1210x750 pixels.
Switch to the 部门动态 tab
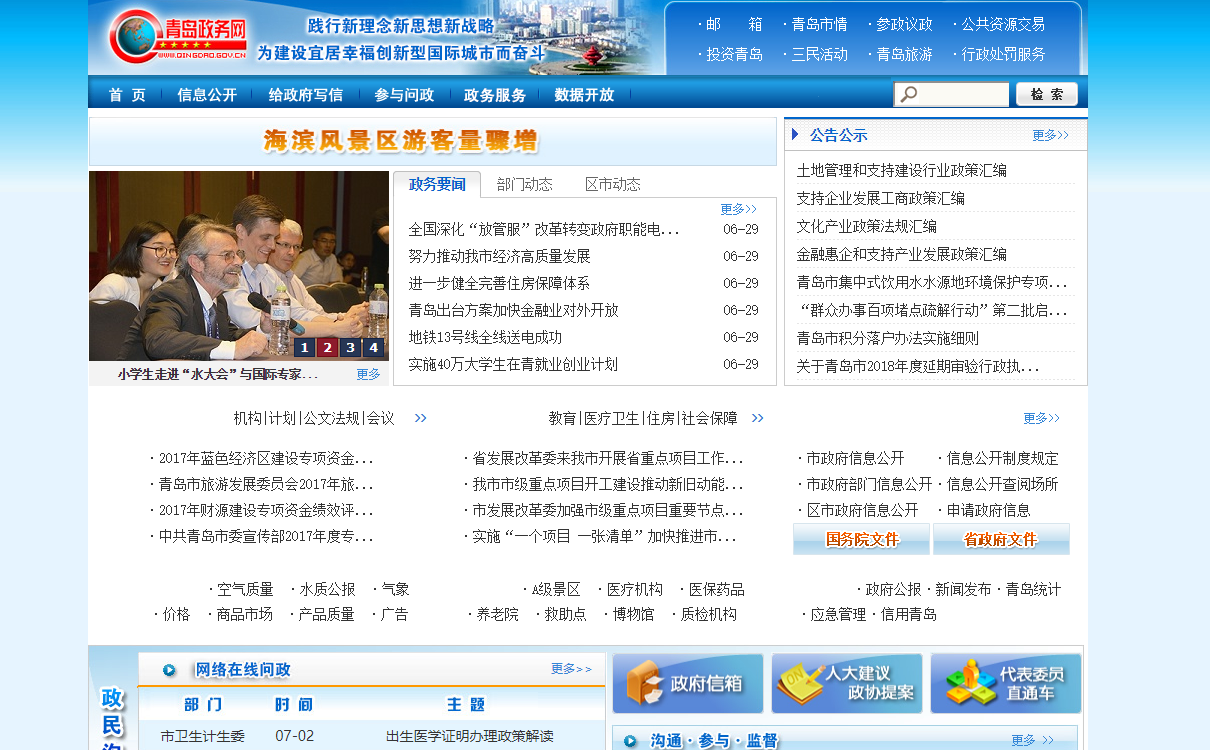524,184
